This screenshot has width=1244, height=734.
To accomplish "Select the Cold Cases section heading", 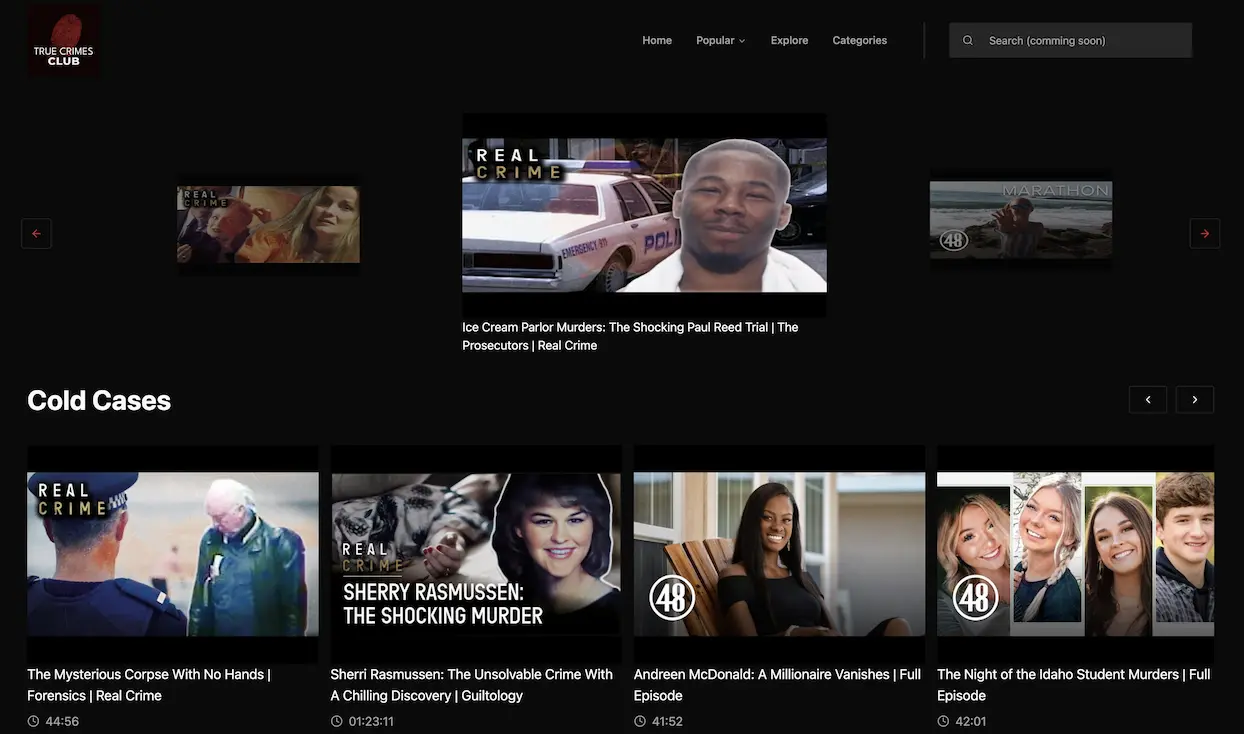I will (99, 400).
